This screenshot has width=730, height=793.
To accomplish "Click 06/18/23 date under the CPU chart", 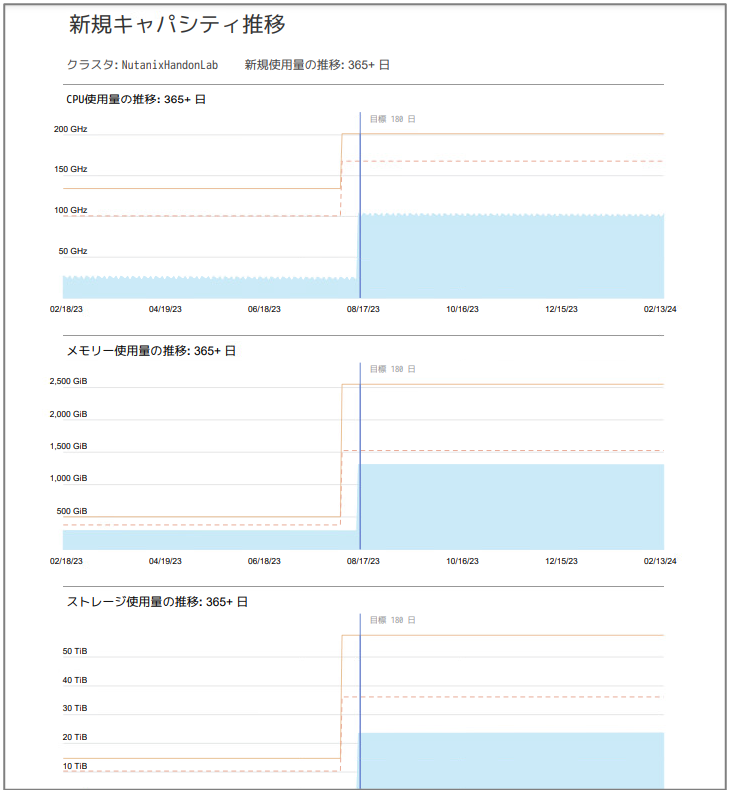I will click(264, 309).
